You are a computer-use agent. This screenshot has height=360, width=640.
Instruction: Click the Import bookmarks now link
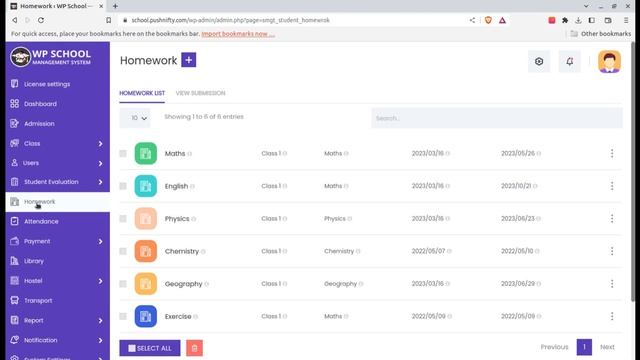tap(238, 34)
